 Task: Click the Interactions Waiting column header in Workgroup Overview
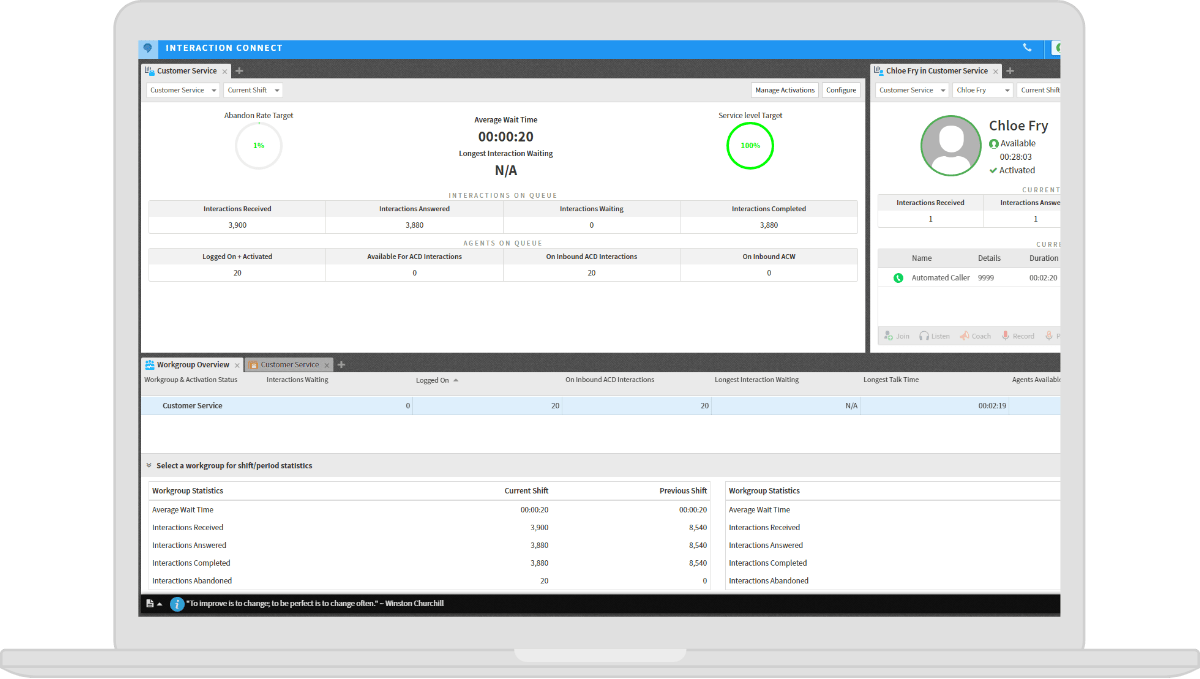pos(297,380)
